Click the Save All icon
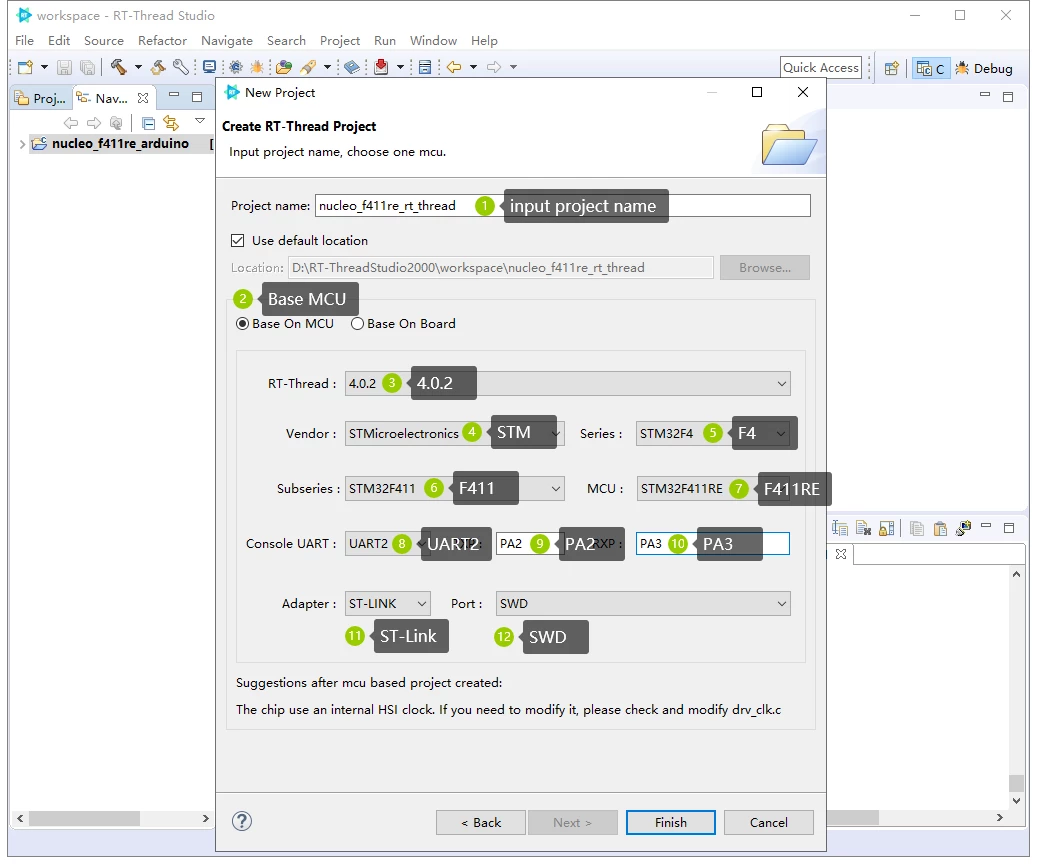The height and width of the screenshot is (864, 1037). (87, 67)
